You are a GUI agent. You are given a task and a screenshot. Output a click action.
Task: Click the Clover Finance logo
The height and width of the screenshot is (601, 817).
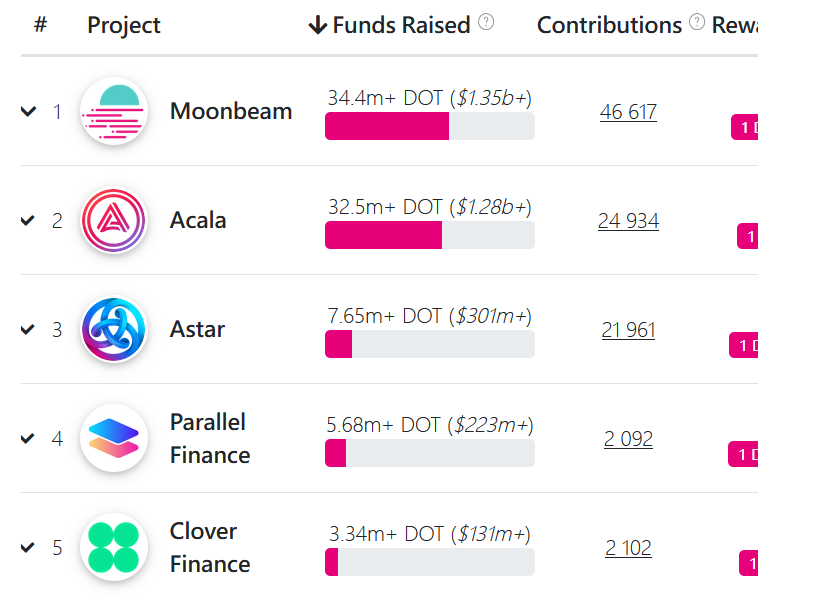click(x=113, y=547)
